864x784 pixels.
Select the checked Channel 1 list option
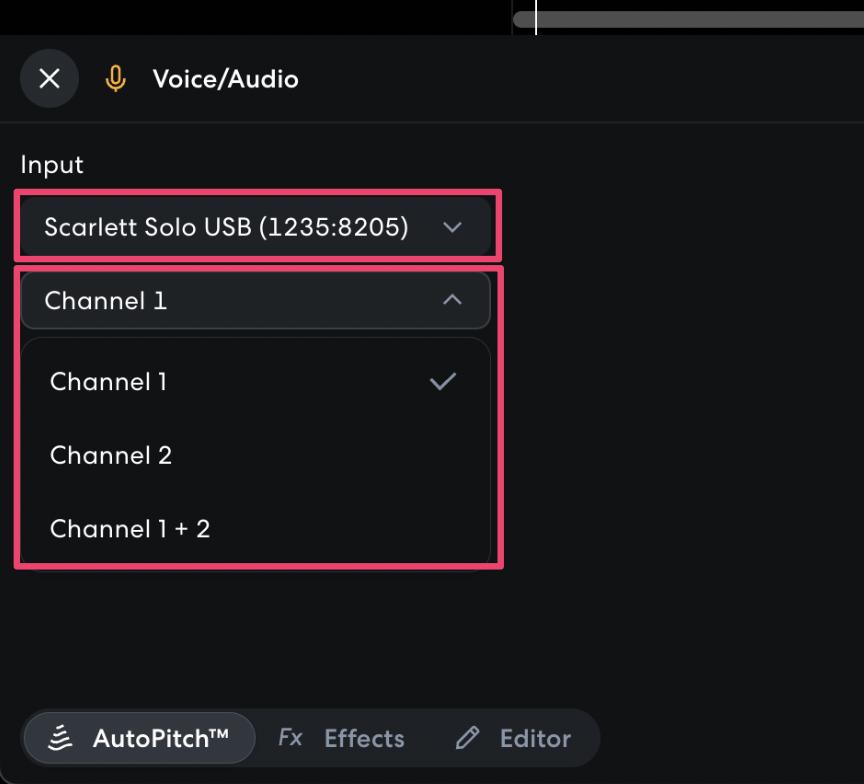tap(108, 381)
